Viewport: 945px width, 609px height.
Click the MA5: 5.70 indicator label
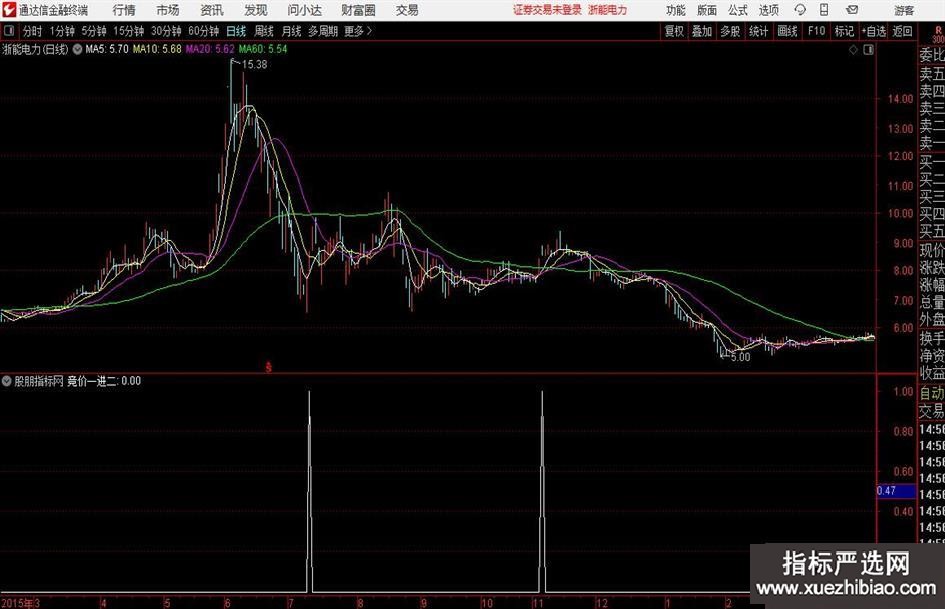click(107, 49)
